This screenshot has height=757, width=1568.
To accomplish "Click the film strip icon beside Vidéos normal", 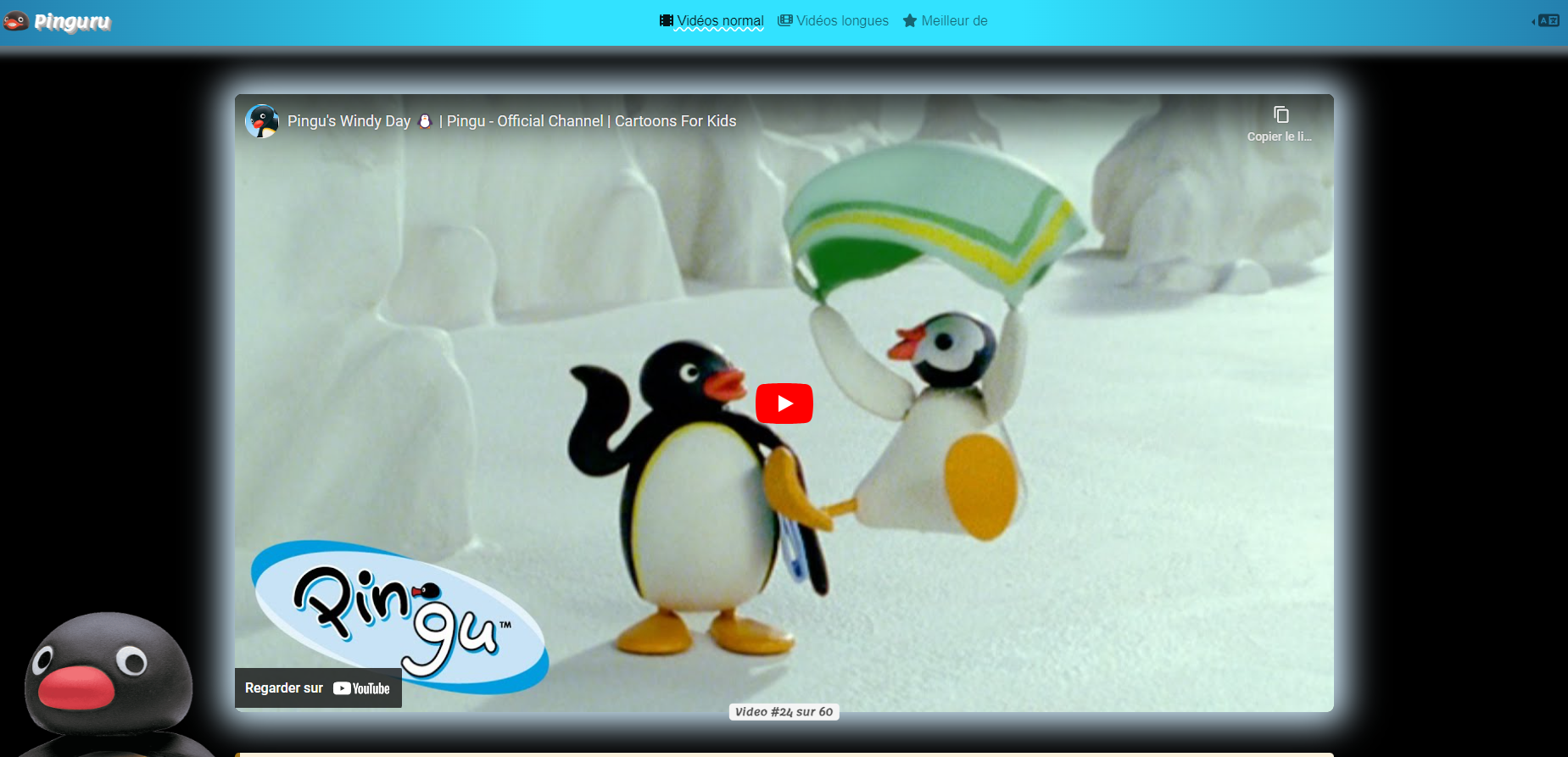I will [667, 20].
